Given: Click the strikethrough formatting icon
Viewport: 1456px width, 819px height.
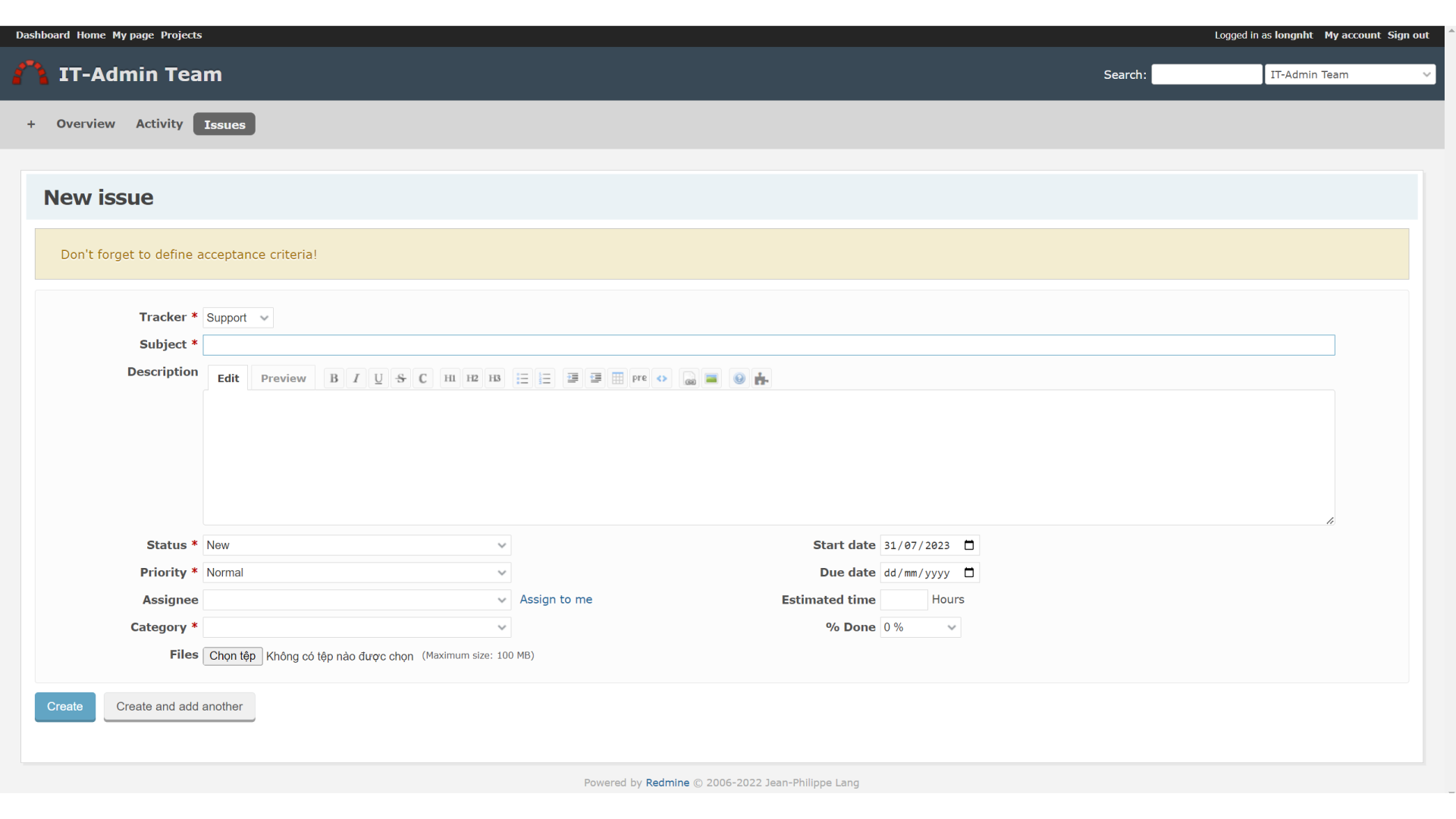Looking at the screenshot, I should point(401,378).
